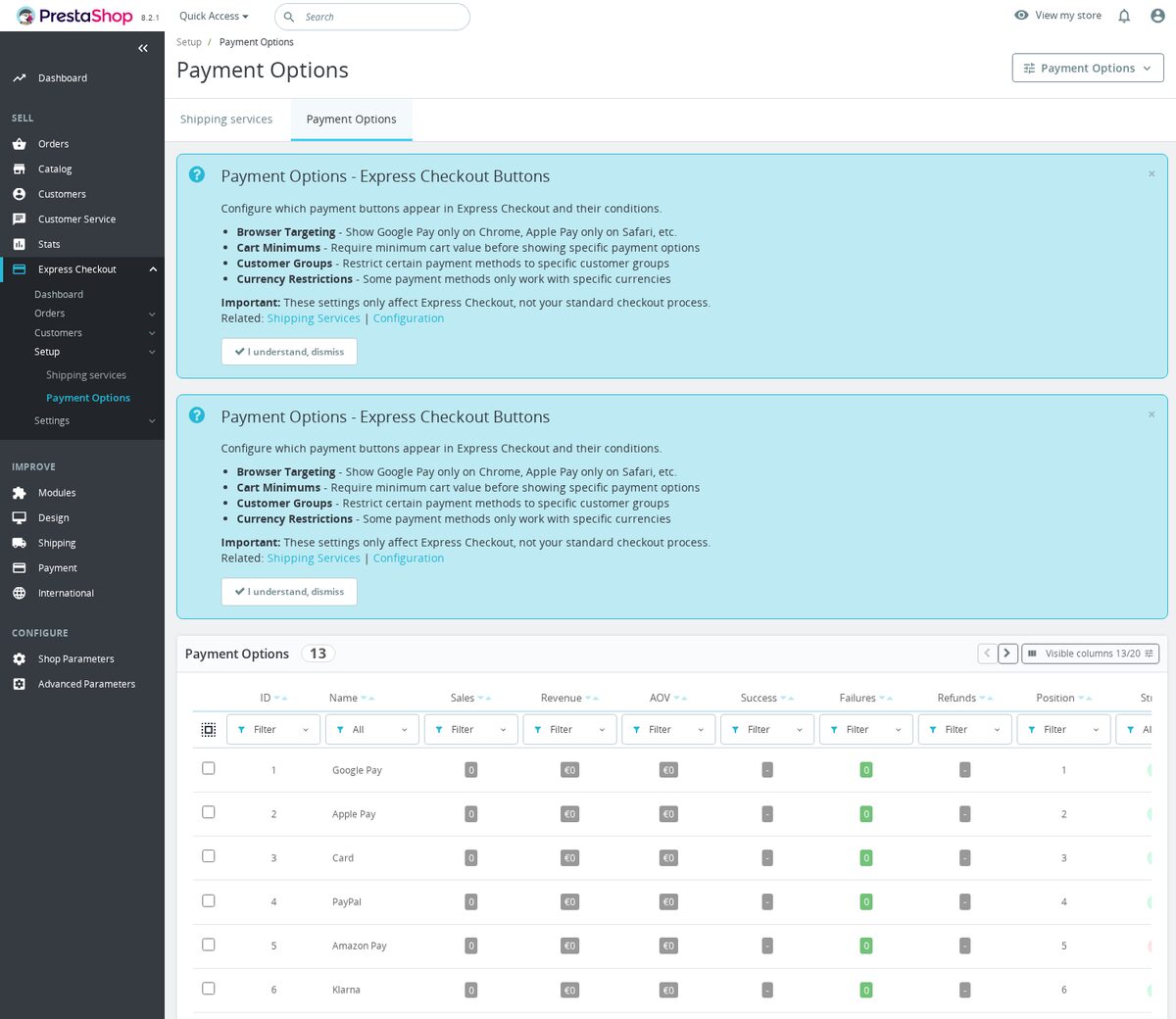Click the Express Checkout card icon
The image size is (1176, 1019).
tap(19, 269)
